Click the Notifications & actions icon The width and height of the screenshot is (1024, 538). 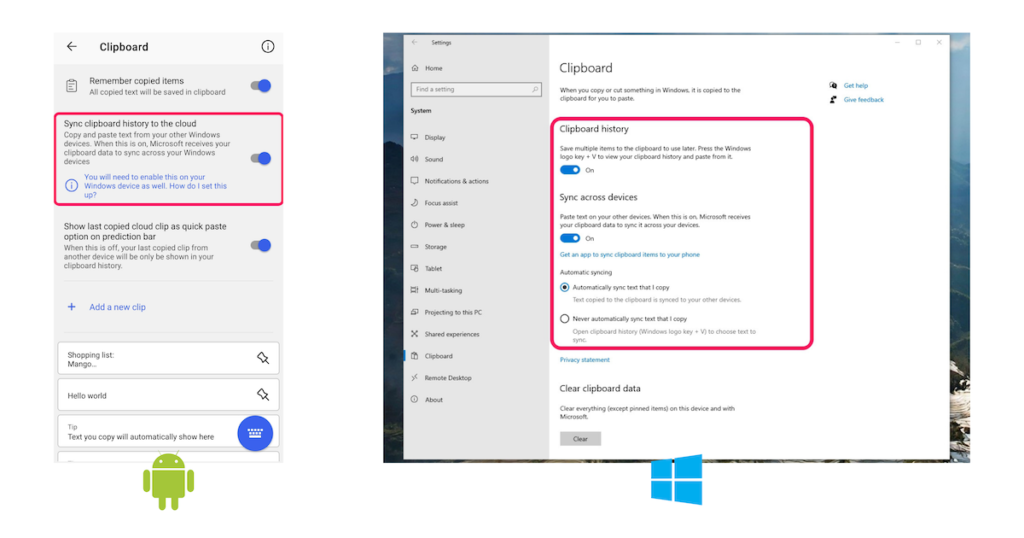tap(415, 181)
